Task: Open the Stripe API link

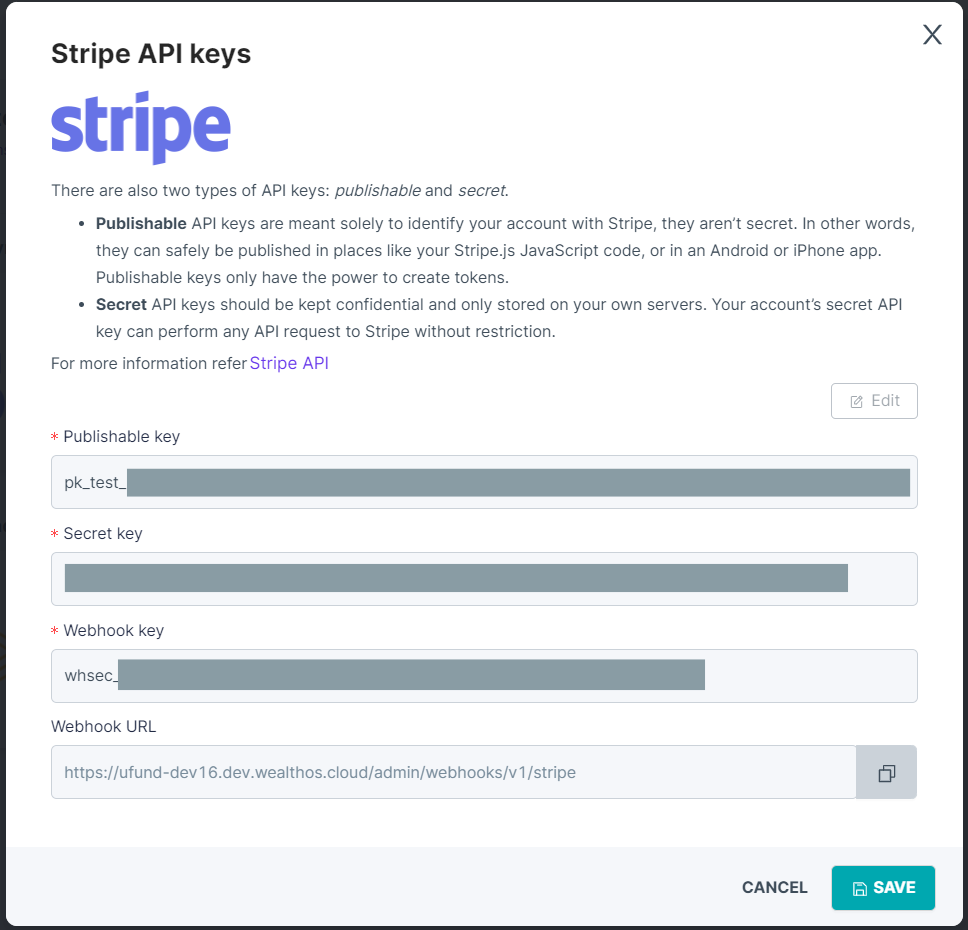Action: 289,363
